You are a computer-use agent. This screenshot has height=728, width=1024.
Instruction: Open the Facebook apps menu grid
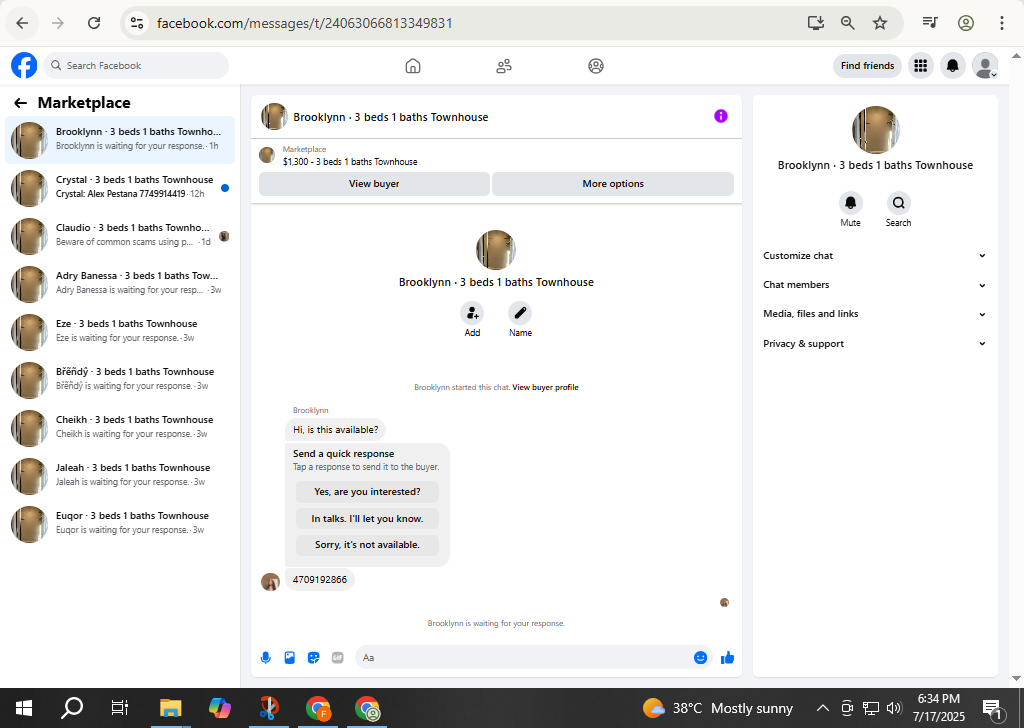click(x=921, y=65)
